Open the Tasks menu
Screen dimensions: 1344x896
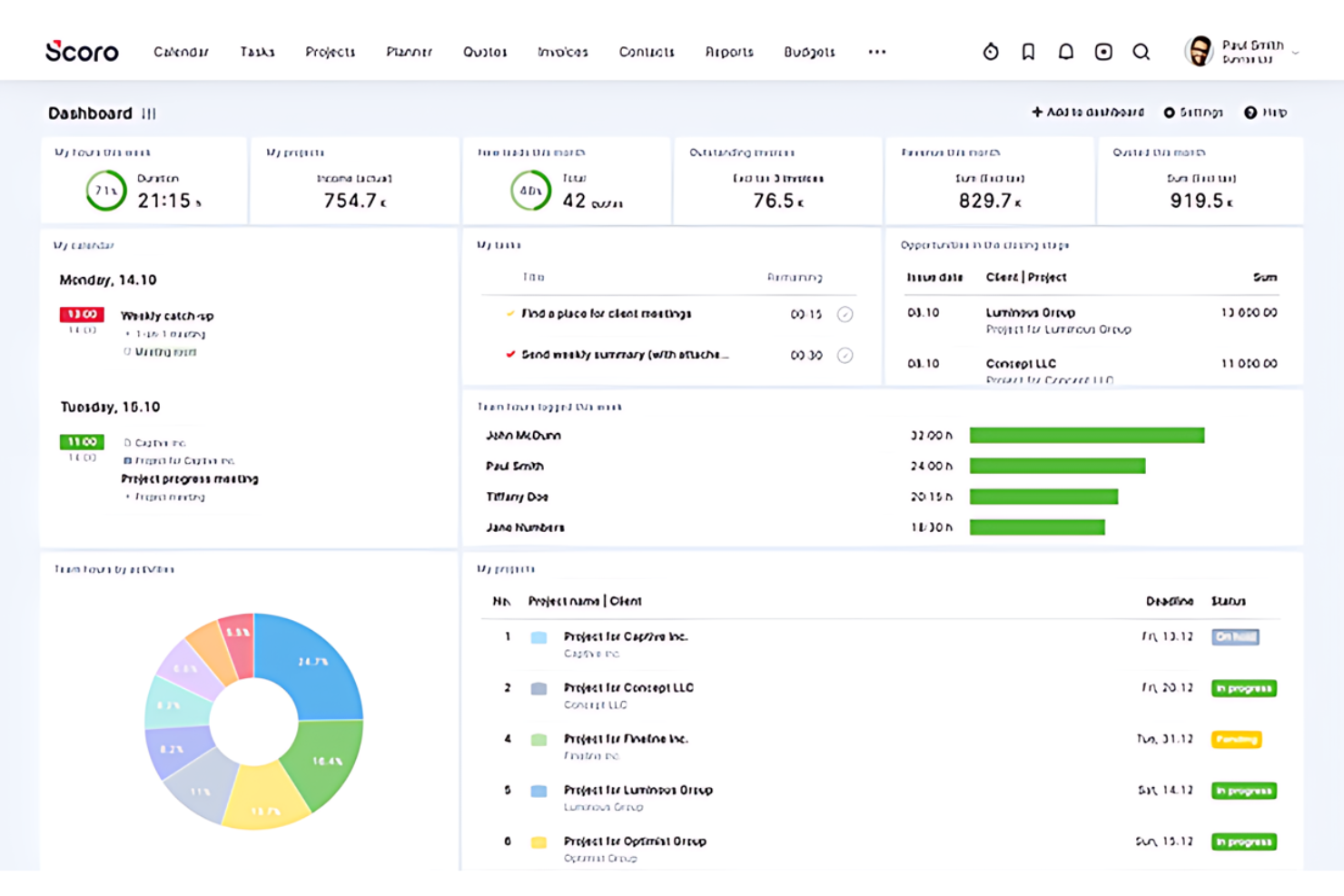(257, 52)
